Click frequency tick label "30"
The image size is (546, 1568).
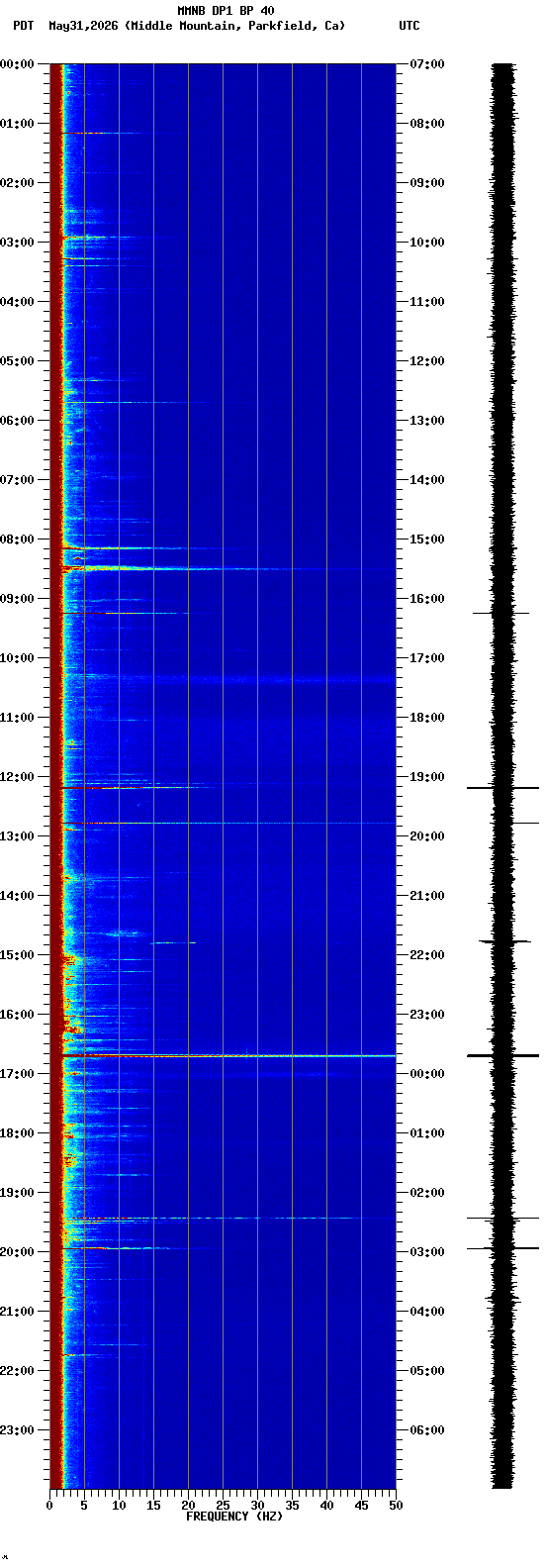coord(257,1506)
